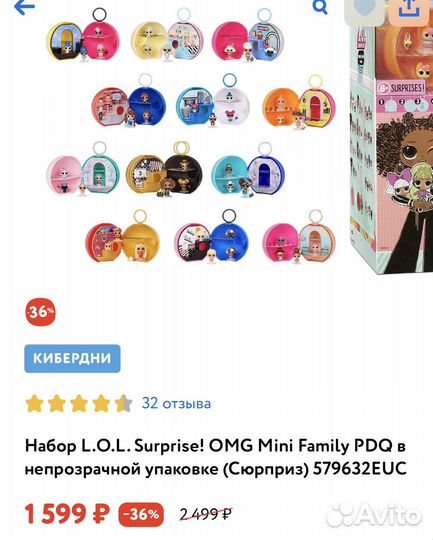Select the teal capsule with blue door
Screen dimensions: 433x540
(248, 170)
